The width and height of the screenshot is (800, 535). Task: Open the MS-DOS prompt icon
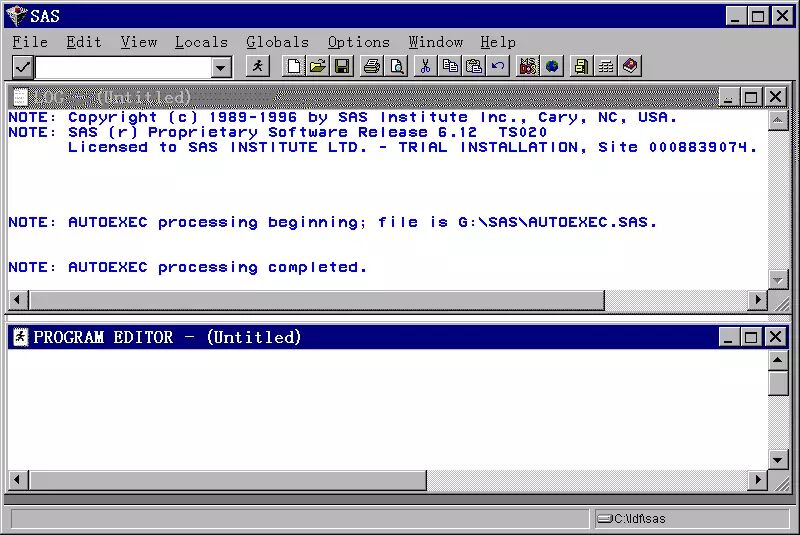(x=528, y=66)
